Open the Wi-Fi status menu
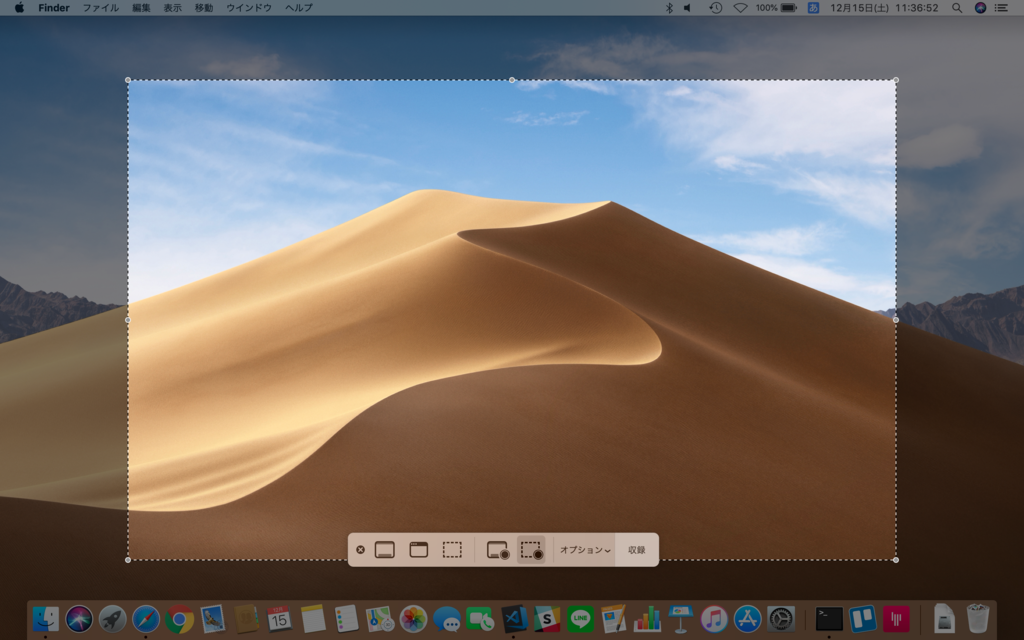 740,8
